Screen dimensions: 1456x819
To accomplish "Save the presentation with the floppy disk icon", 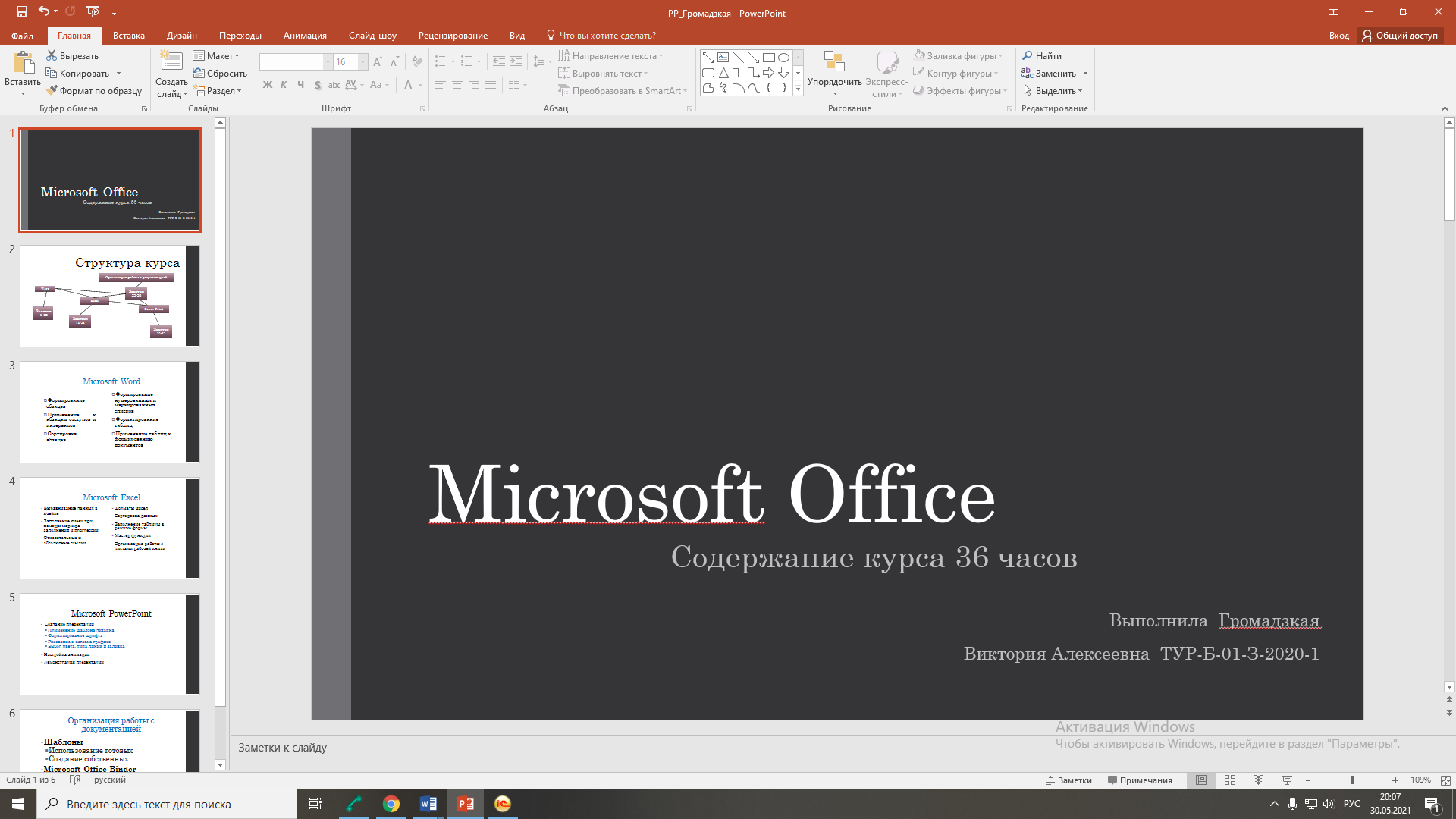I will [x=21, y=11].
